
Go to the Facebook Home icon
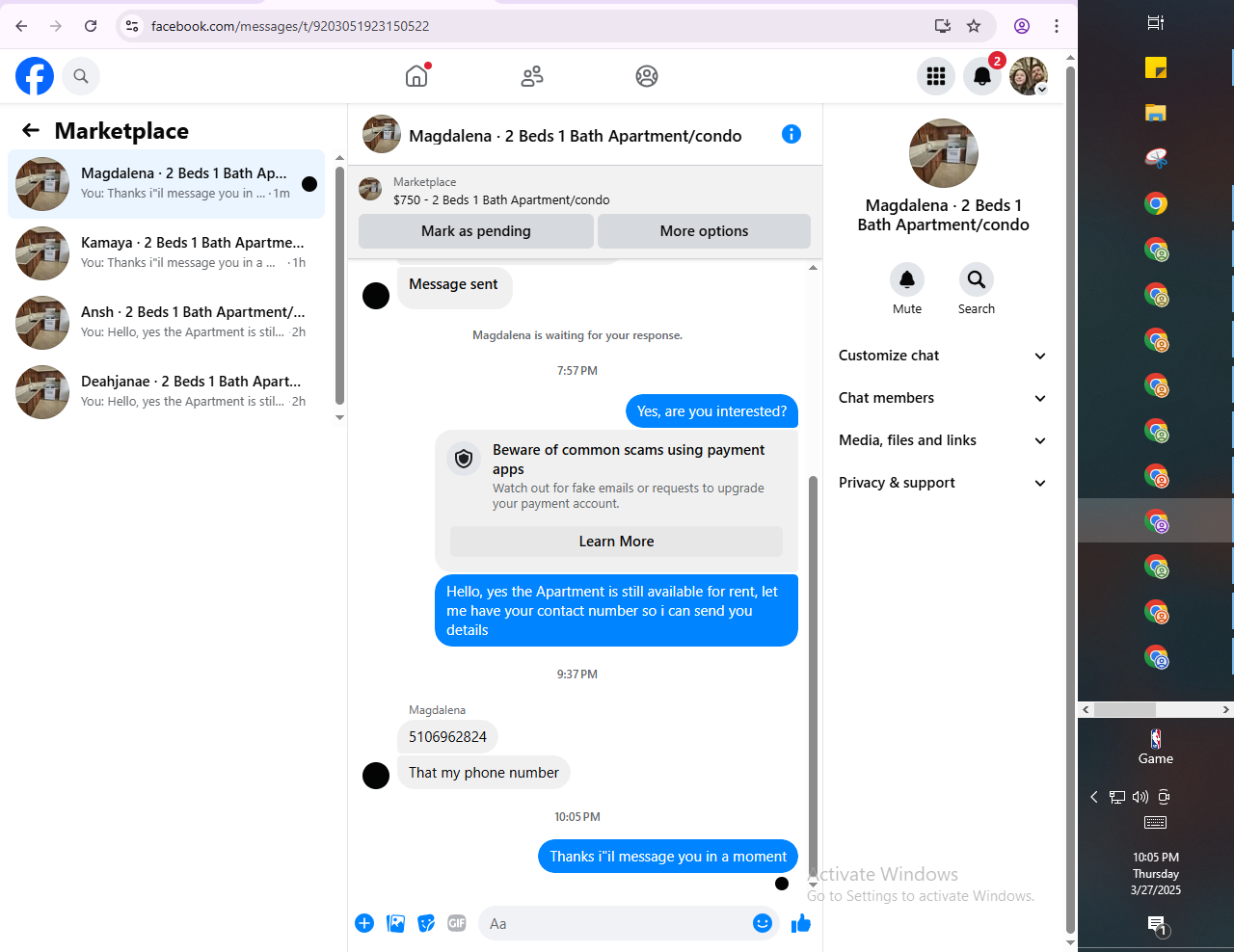click(x=416, y=76)
